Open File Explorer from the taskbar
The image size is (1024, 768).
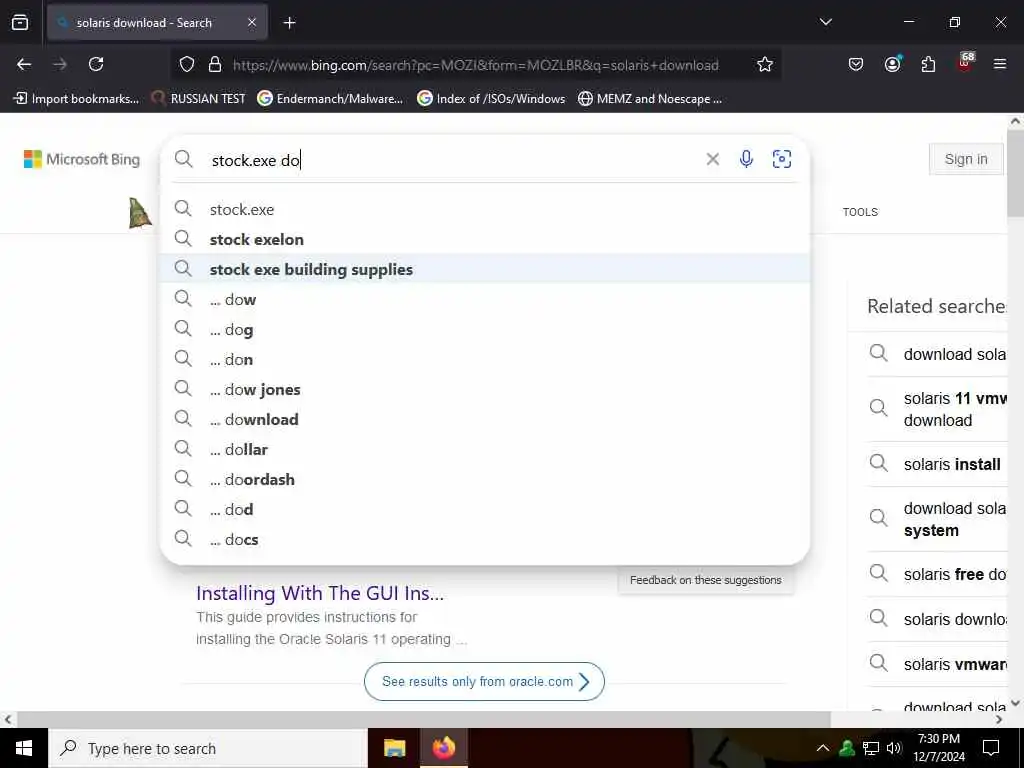[394, 748]
